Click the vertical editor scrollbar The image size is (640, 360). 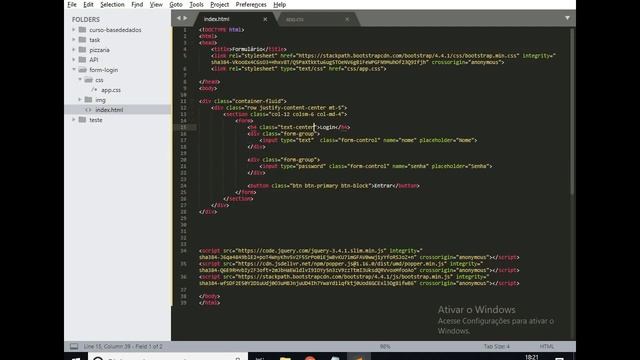tap(572, 110)
